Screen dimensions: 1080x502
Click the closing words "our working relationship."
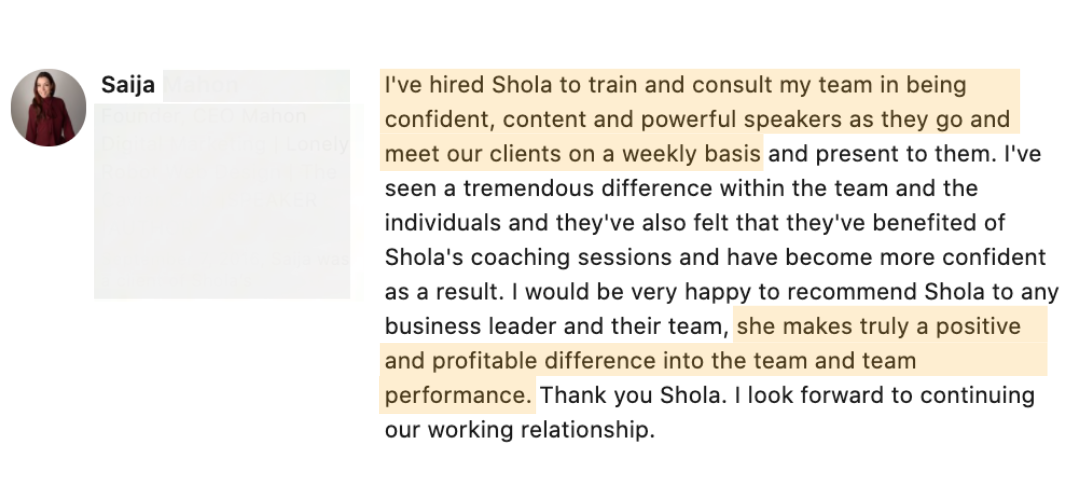coord(519,430)
